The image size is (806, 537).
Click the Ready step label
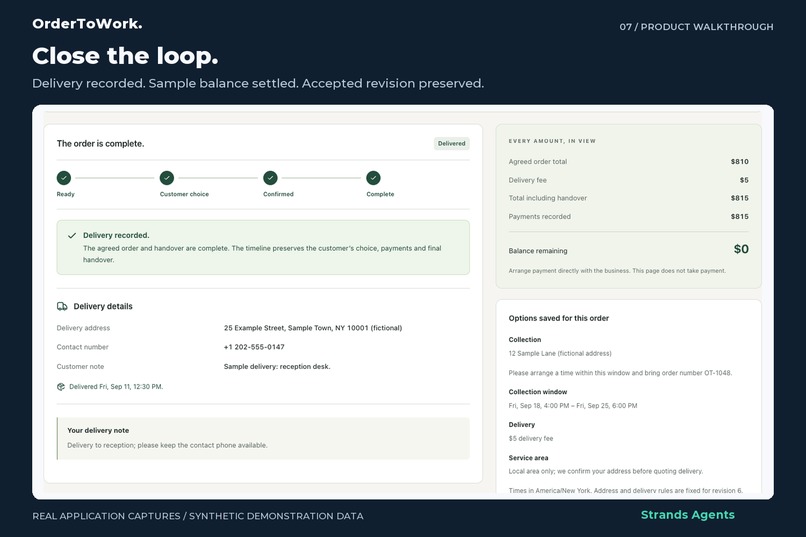[x=65, y=194]
